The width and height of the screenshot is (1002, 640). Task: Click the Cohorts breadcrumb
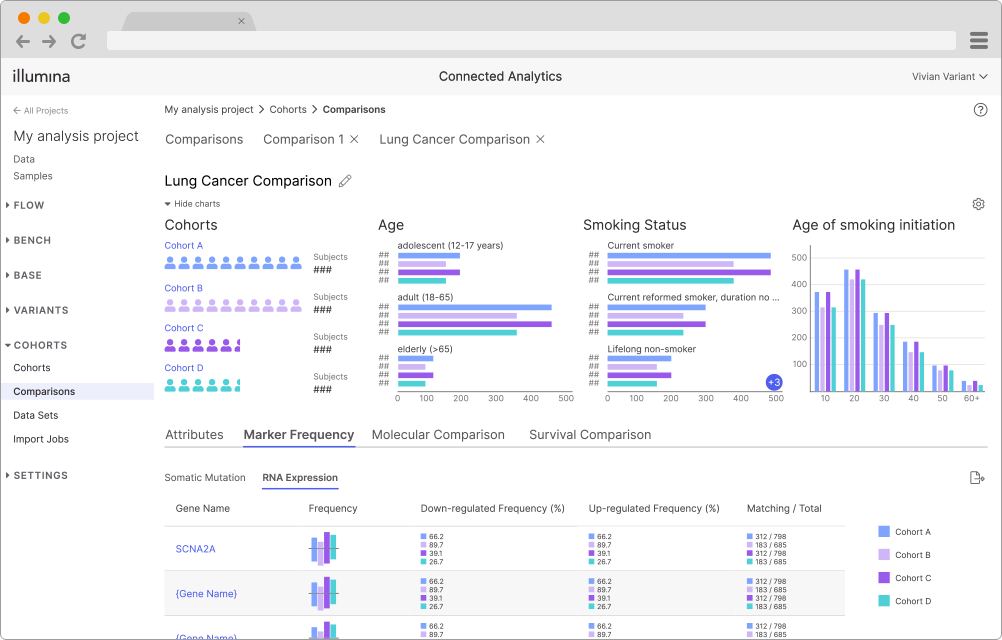pos(288,110)
